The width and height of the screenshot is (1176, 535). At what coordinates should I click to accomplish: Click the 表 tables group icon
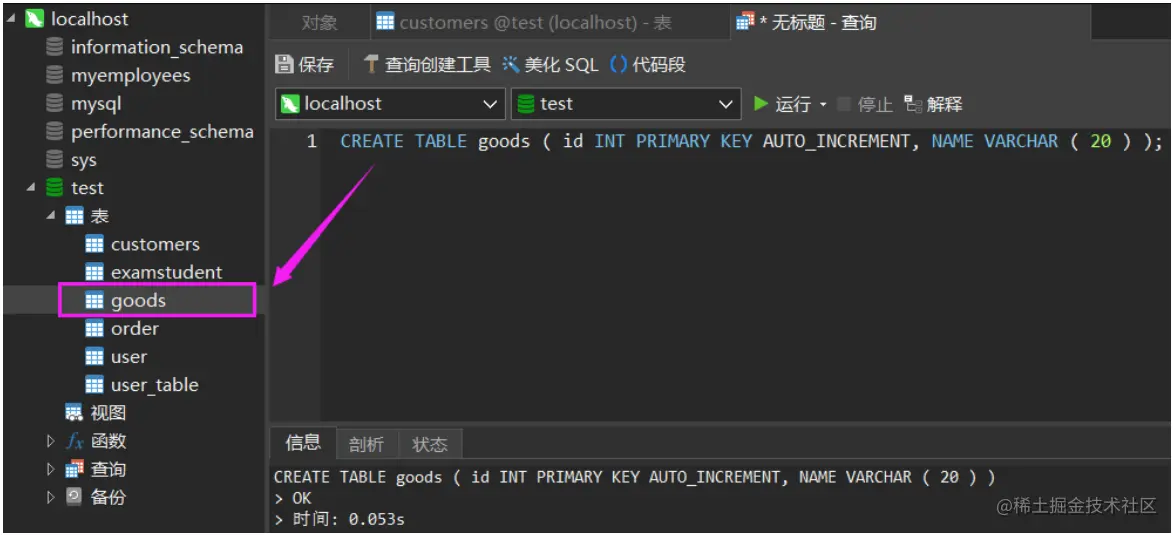point(74,216)
